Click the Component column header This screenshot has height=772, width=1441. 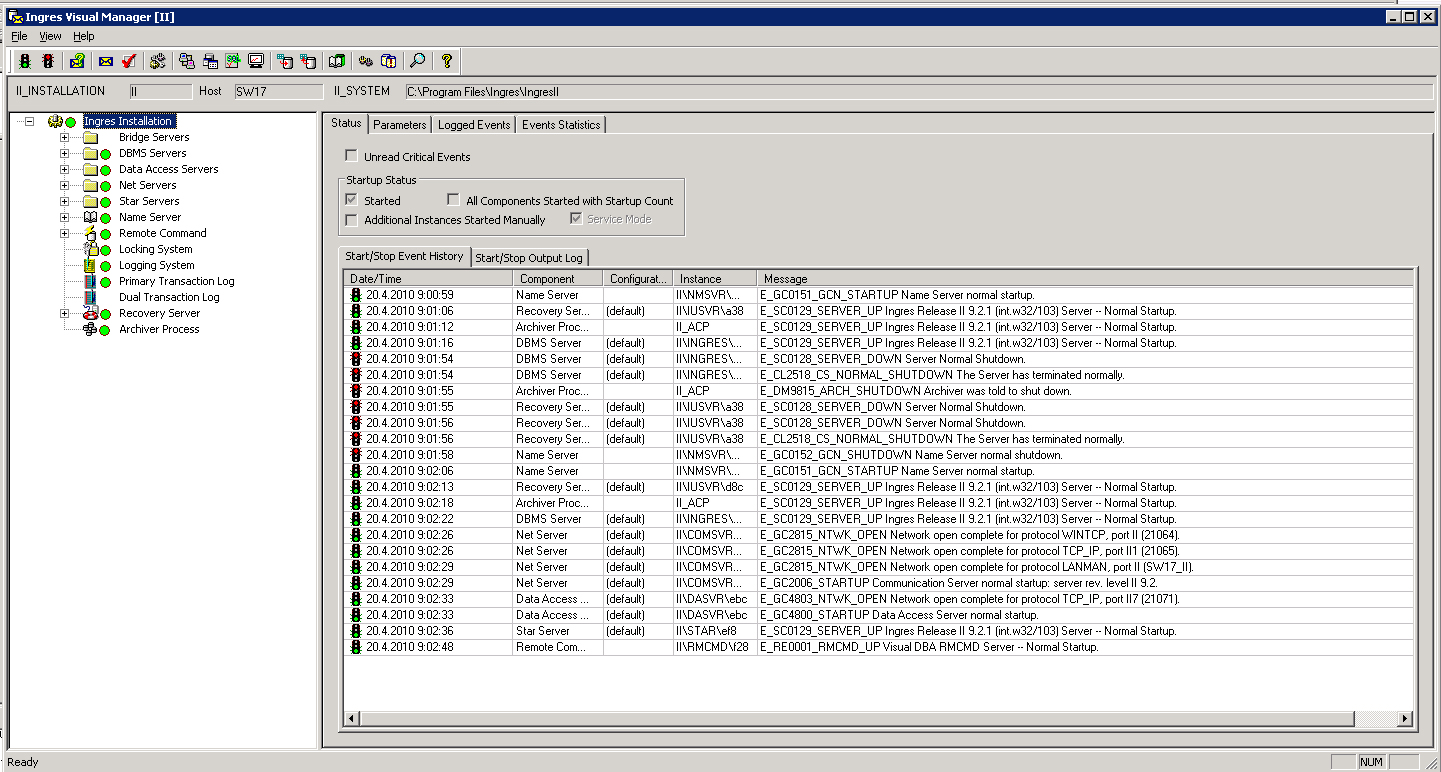tap(558, 279)
